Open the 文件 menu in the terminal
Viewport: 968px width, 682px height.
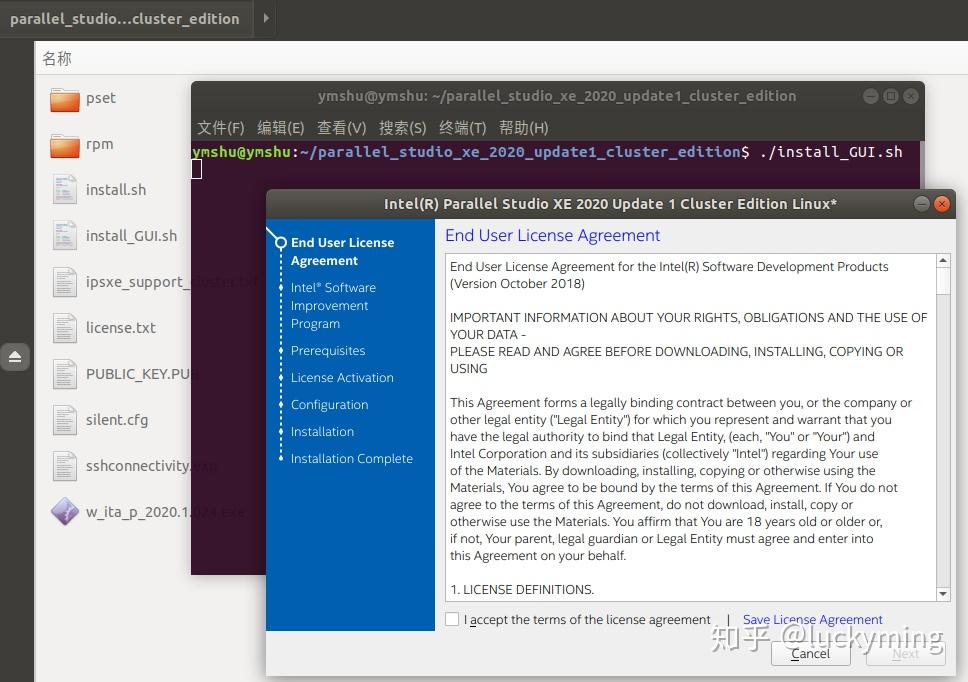pyautogui.click(x=220, y=128)
